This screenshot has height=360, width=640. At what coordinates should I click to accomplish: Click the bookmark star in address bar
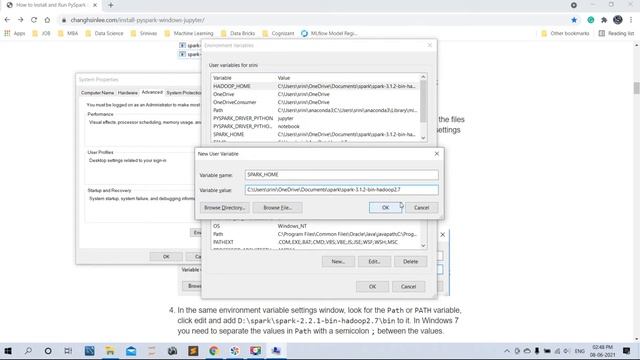click(574, 20)
